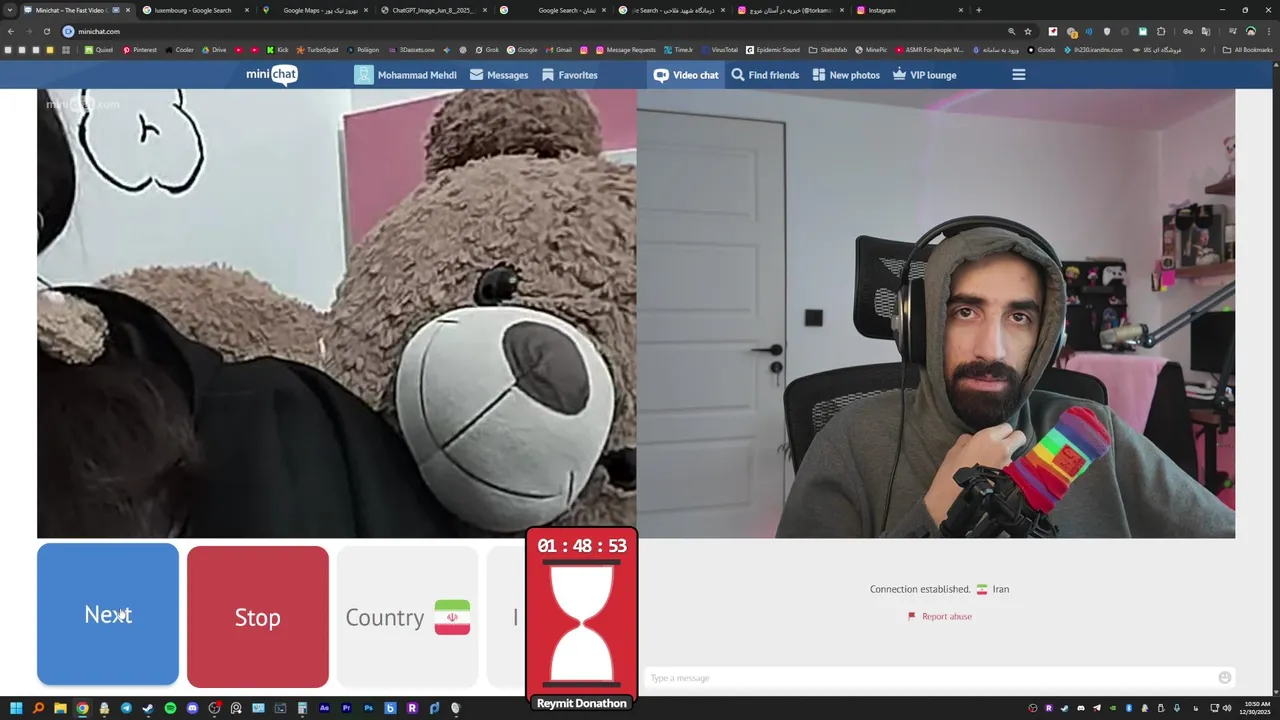Open Steam from the taskbar

pyautogui.click(x=148, y=708)
